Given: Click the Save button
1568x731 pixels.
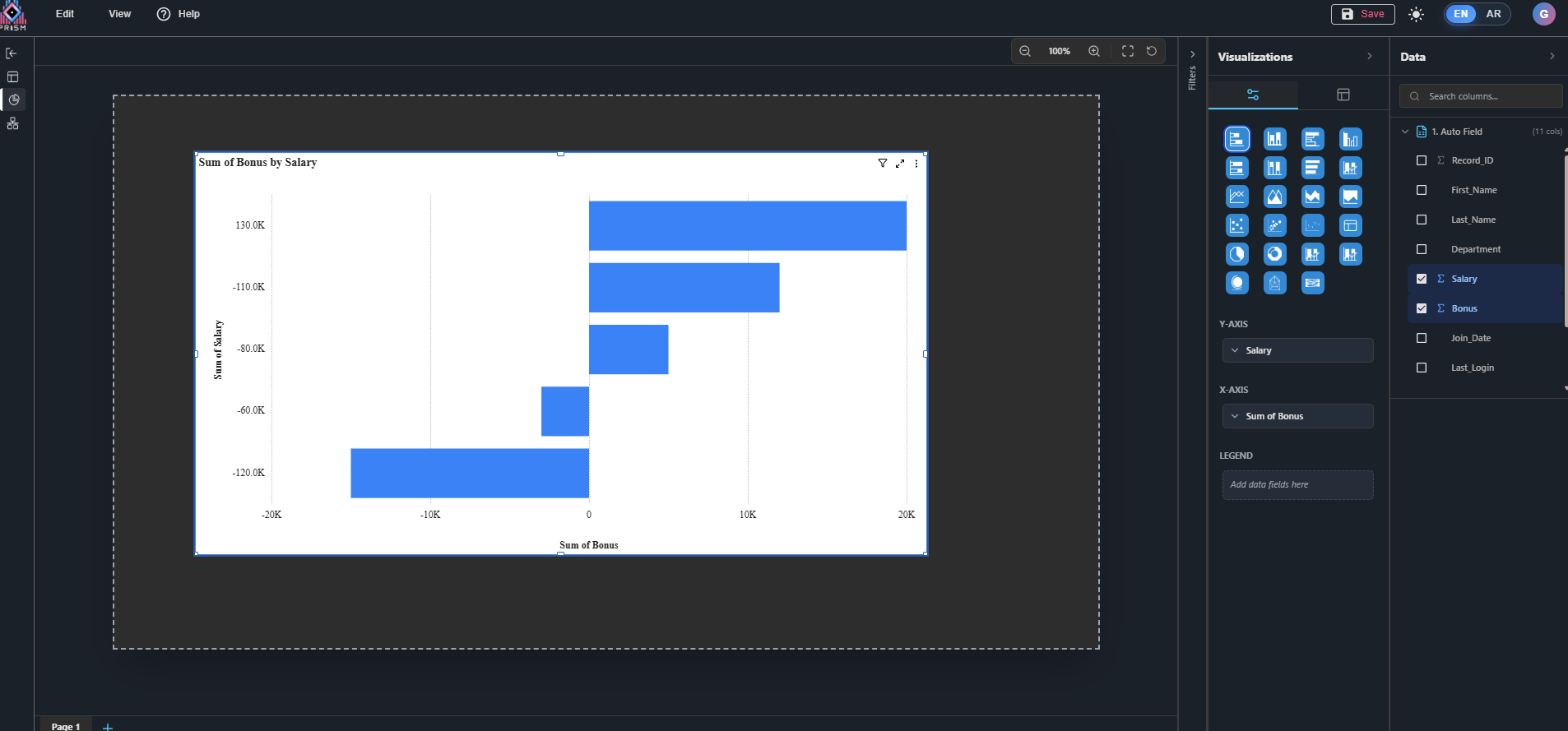Looking at the screenshot, I should pos(1362,14).
